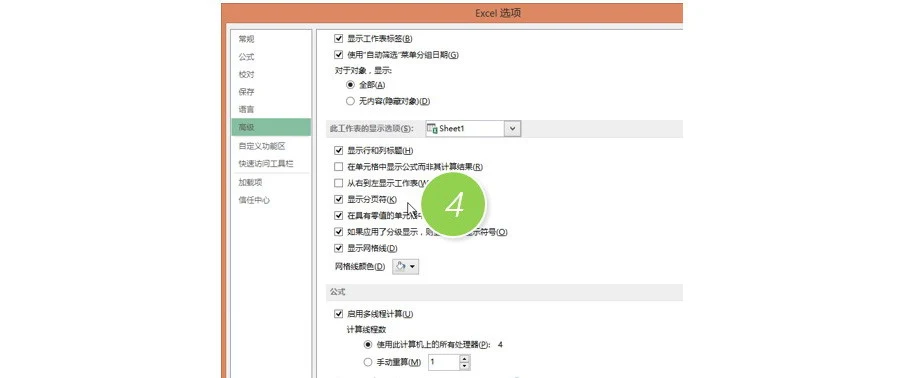900x378 pixels.
Task: Disable 显示网格线 checkbox
Action: point(339,248)
